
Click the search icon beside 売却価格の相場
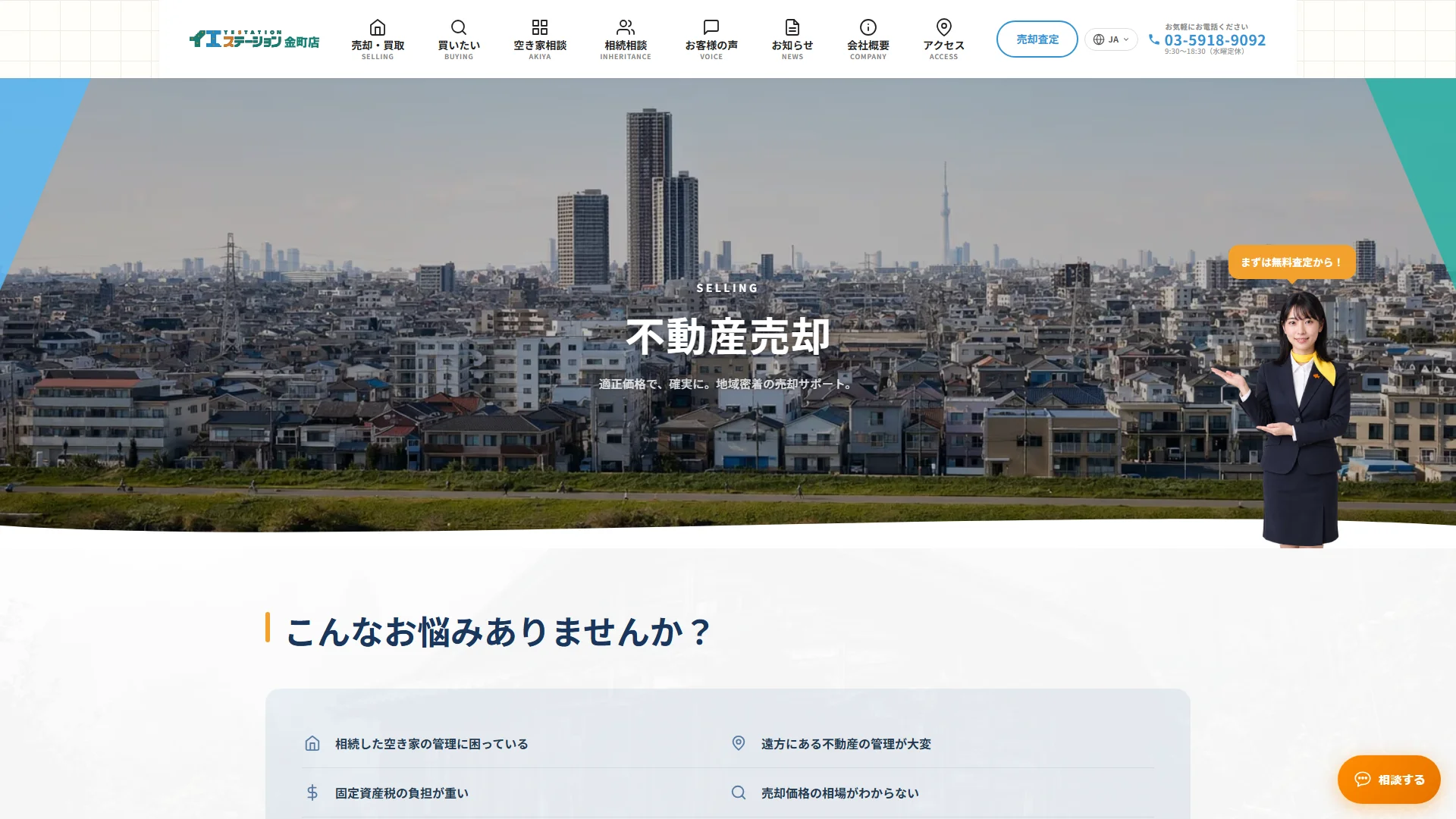739,792
